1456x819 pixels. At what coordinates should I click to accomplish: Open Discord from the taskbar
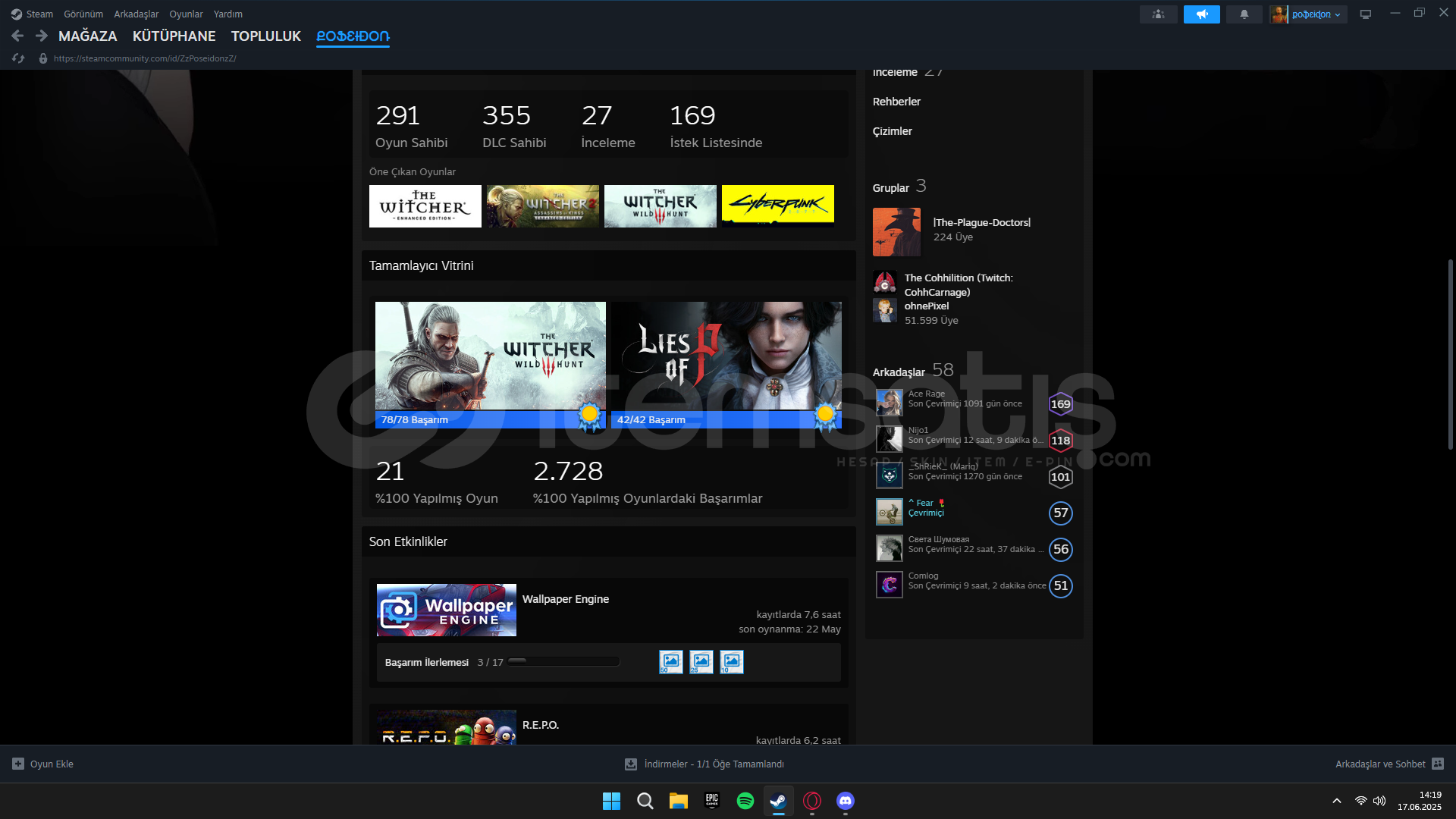point(846,801)
